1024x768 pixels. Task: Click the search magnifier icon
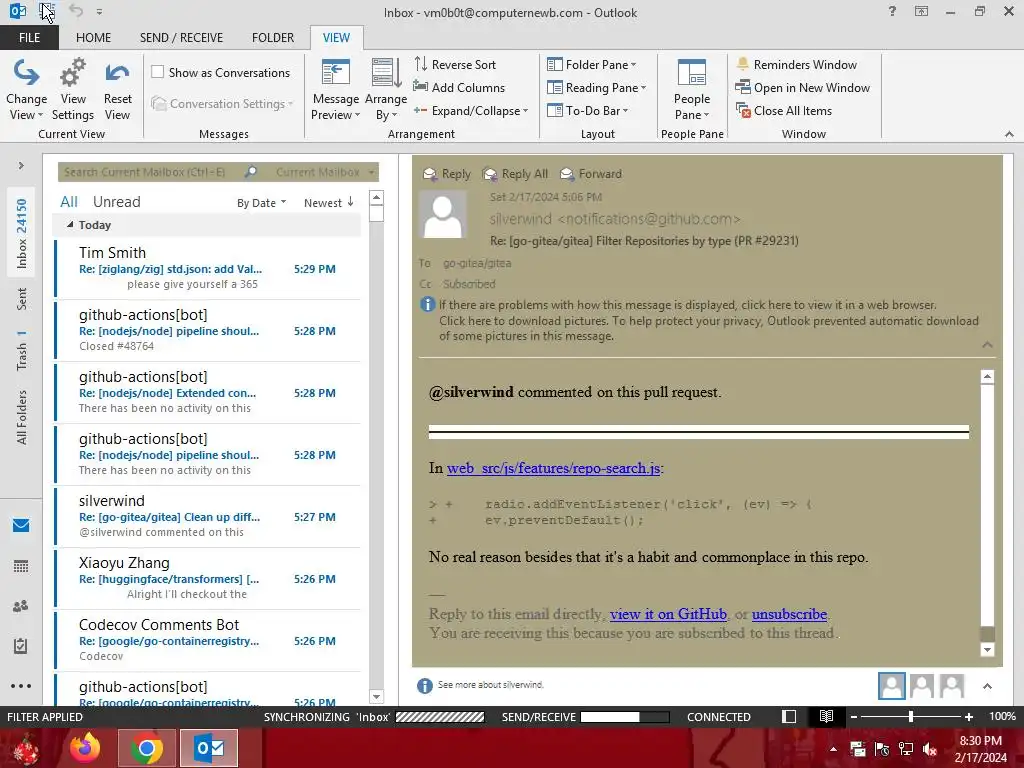coord(251,172)
